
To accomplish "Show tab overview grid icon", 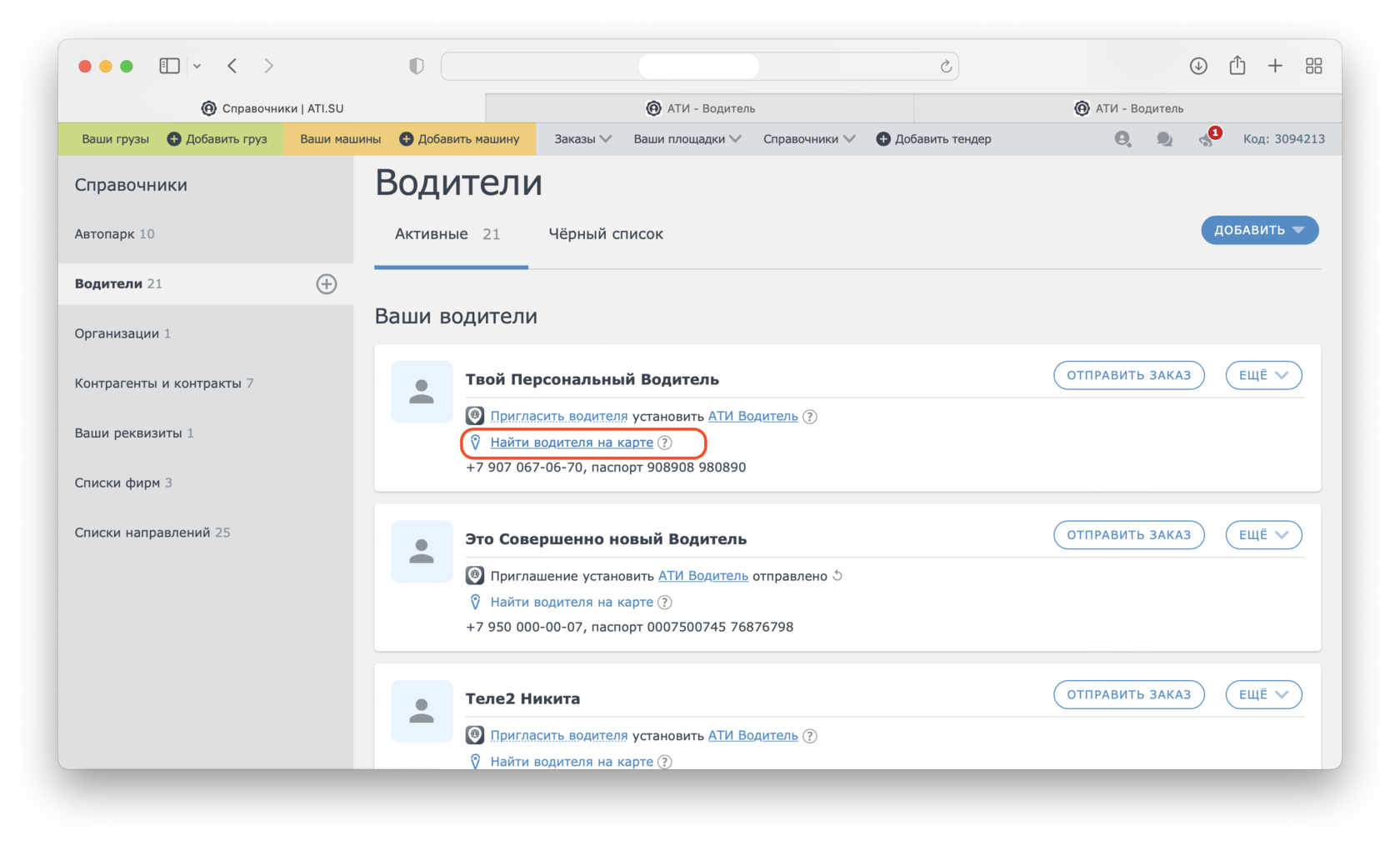I will click(1314, 66).
